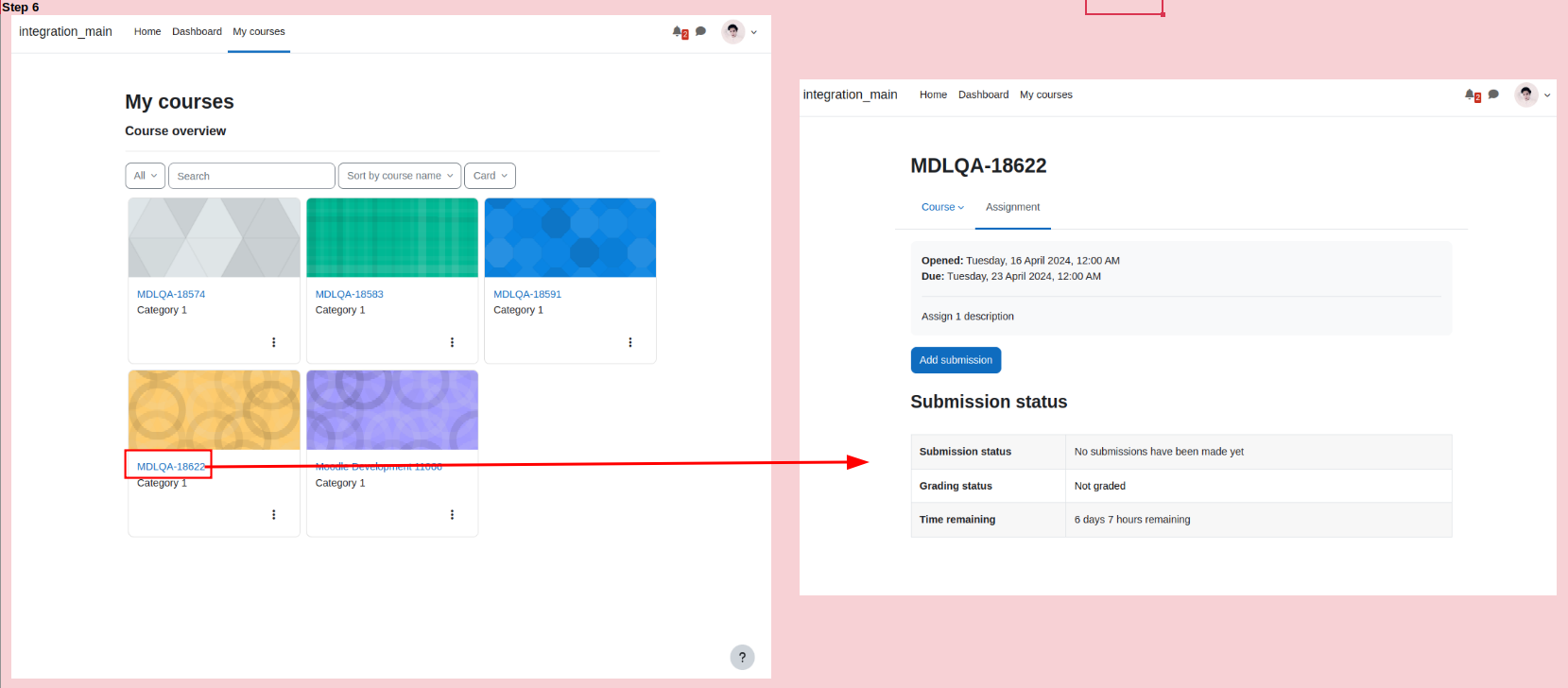Screen dimensions: 1568x688
Task: Open Sort by course name dropdown
Action: tap(400, 176)
